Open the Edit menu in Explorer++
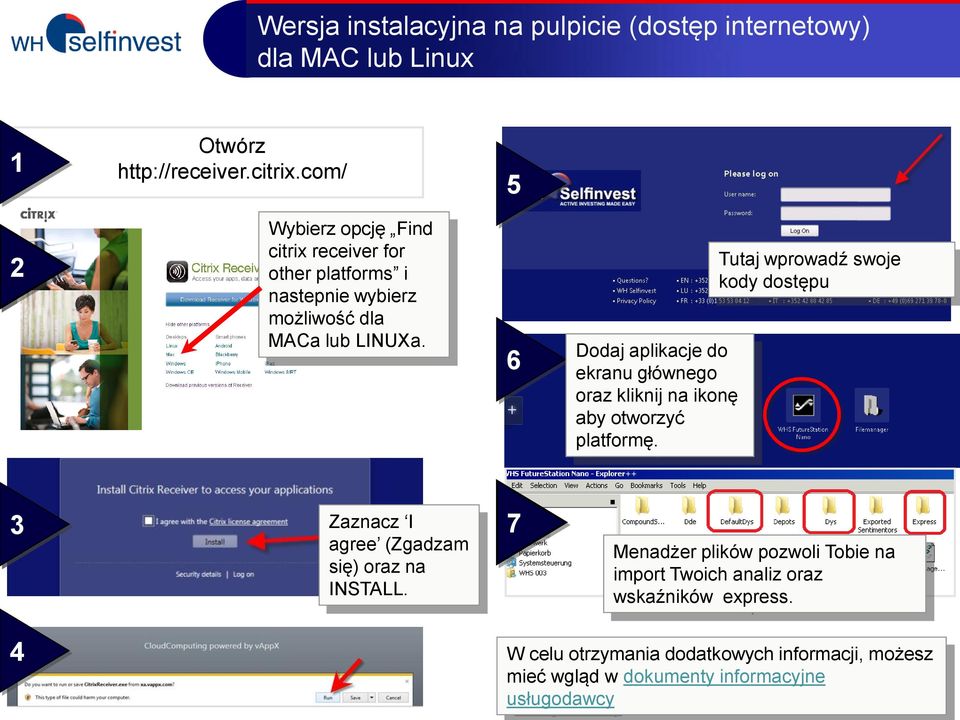The height and width of the screenshot is (720, 960). pos(517,485)
